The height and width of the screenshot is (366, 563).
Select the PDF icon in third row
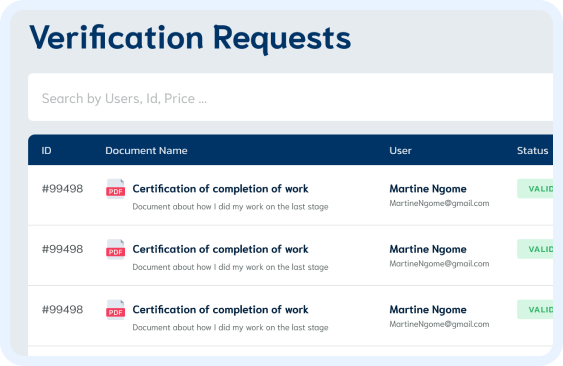pyautogui.click(x=115, y=309)
